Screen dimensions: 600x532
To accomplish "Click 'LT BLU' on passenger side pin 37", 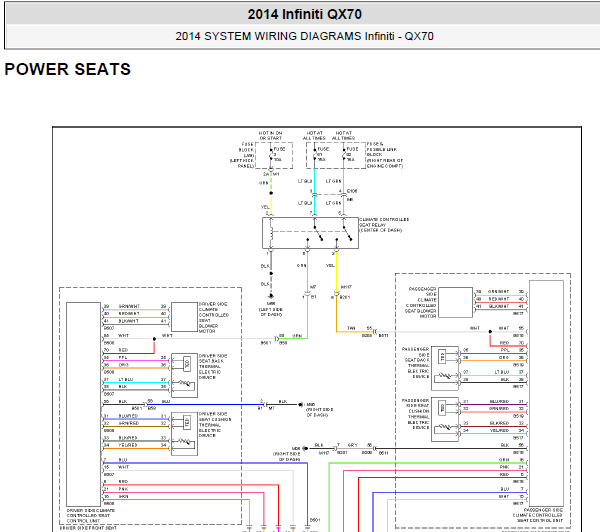I will click(502, 372).
